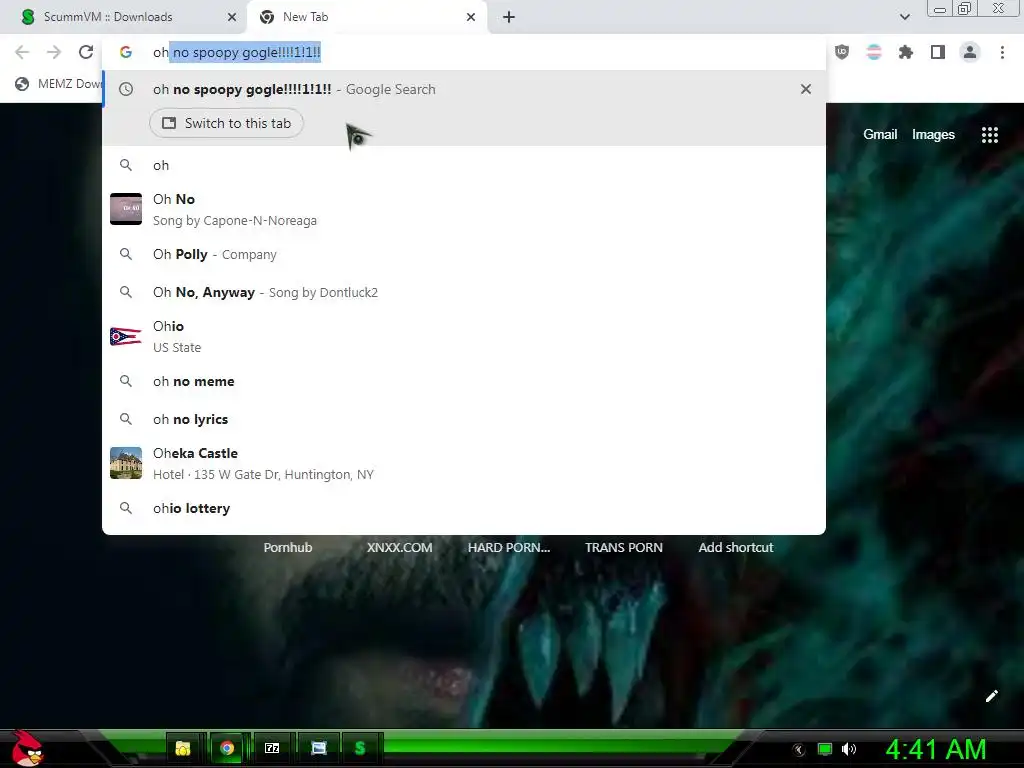This screenshot has width=1024, height=768.
Task: Expand the hidden tray icons arrow
Action: 799,750
